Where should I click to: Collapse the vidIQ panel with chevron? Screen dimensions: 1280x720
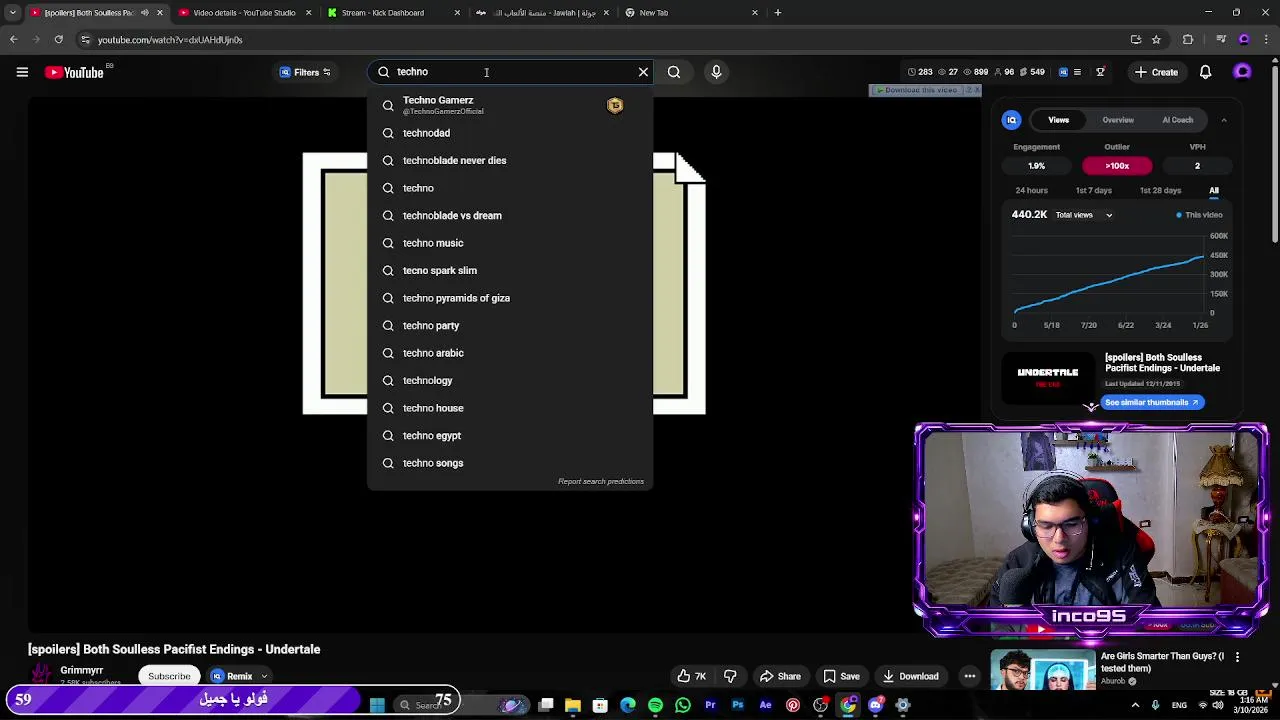click(x=1224, y=120)
